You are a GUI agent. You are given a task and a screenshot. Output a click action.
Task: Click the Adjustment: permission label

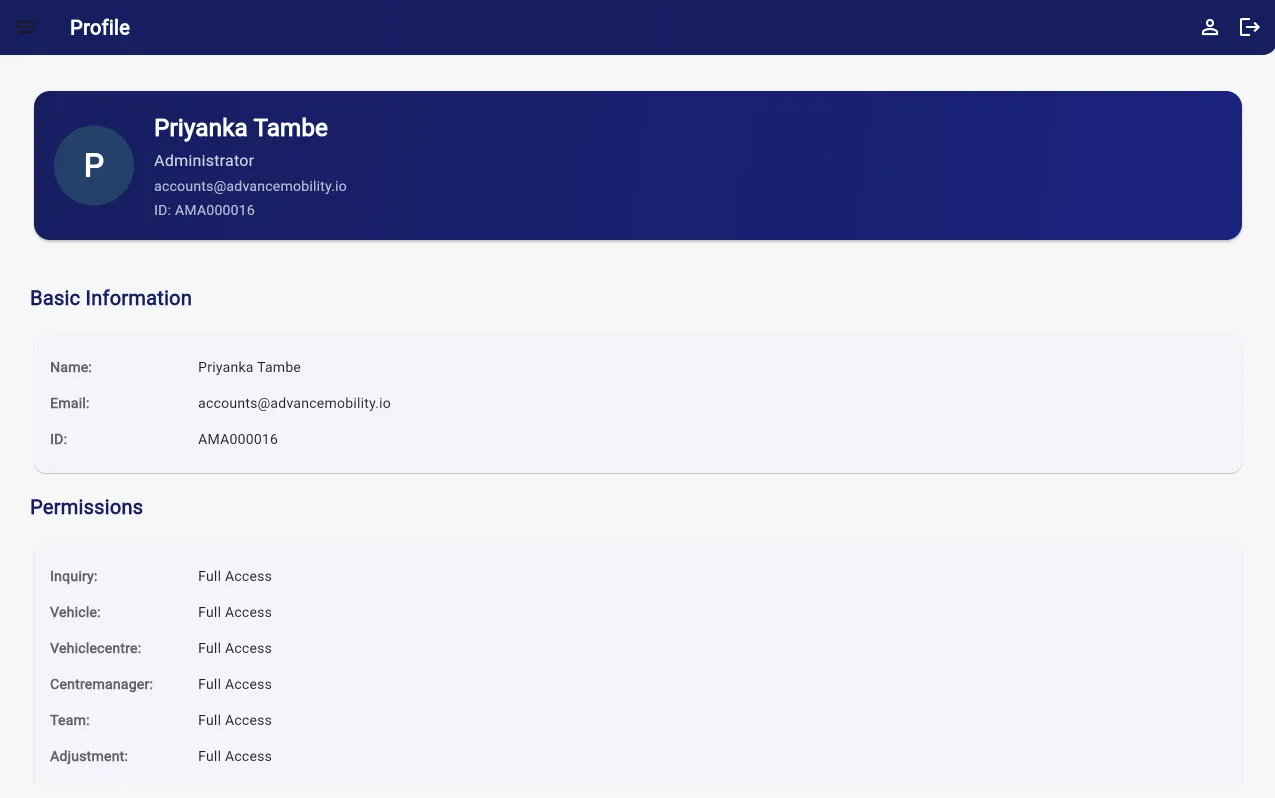tap(89, 756)
